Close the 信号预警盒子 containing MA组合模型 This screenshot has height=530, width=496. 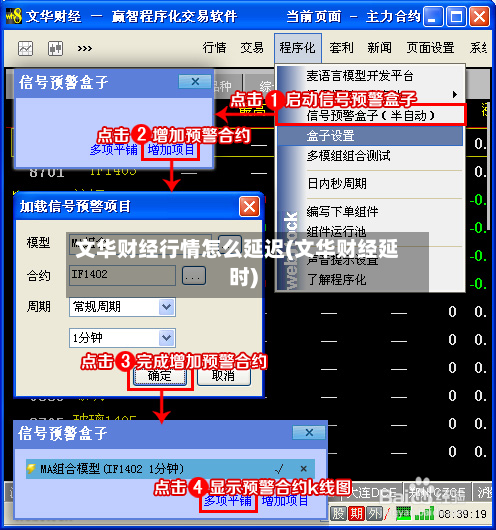click(309, 433)
